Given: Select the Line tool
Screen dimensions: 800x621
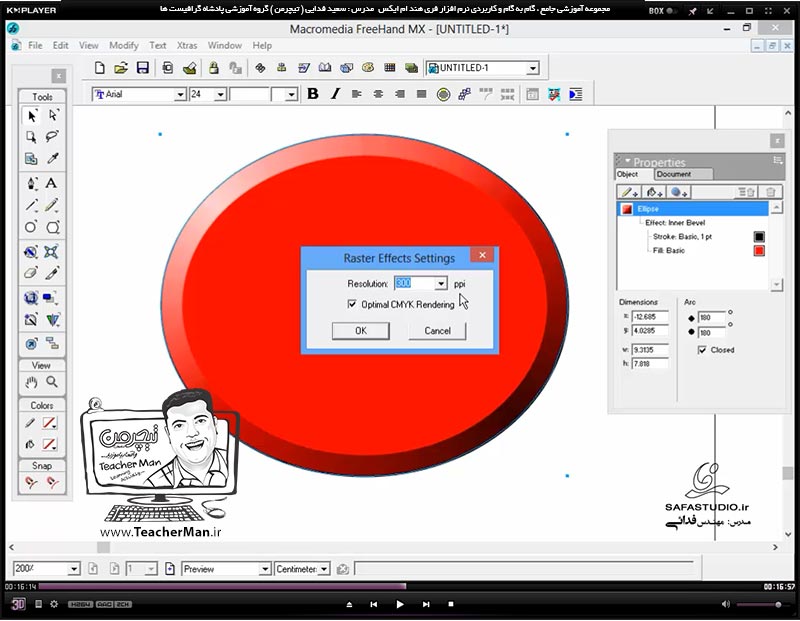Looking at the screenshot, I should coord(32,205).
